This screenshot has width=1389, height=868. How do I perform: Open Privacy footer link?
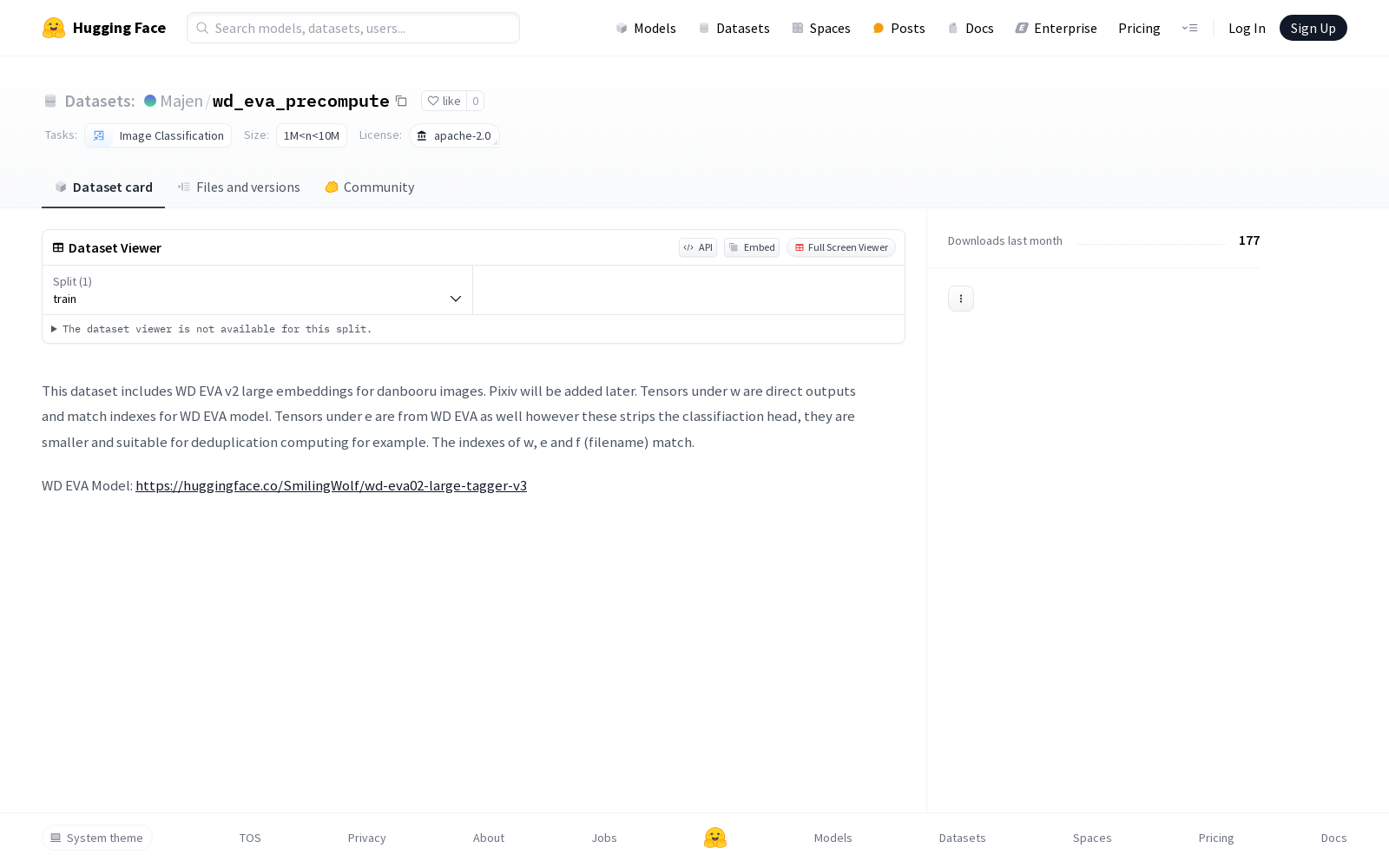pos(367,838)
